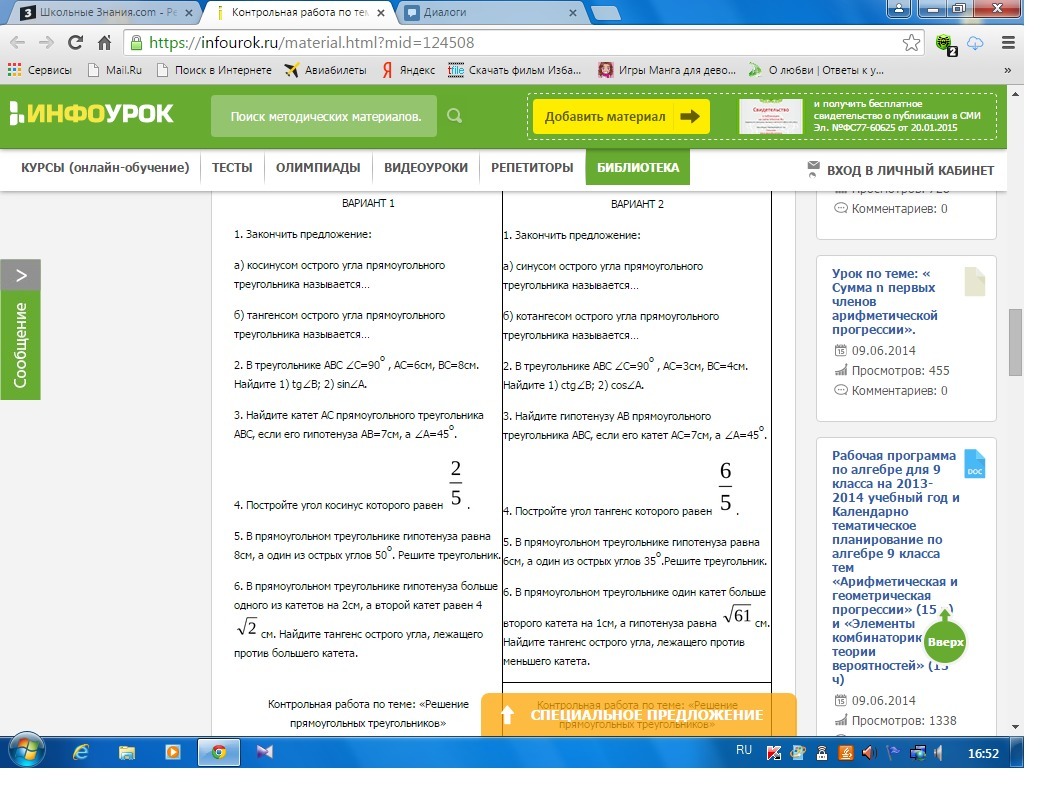Go to browser home page icon
The width and height of the screenshot is (1056, 800).
tap(104, 42)
